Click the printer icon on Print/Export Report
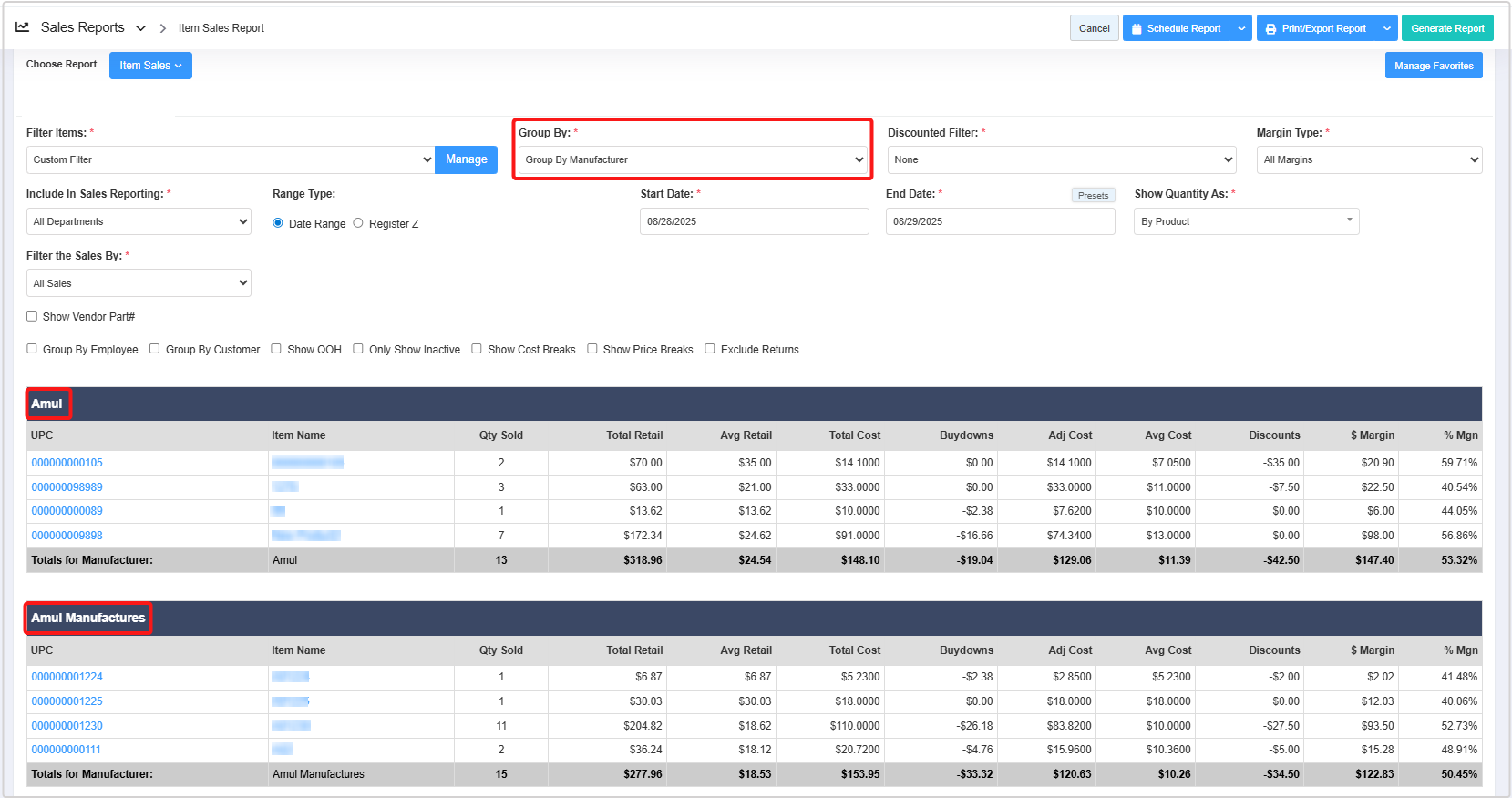1512x798 pixels. point(1270,29)
